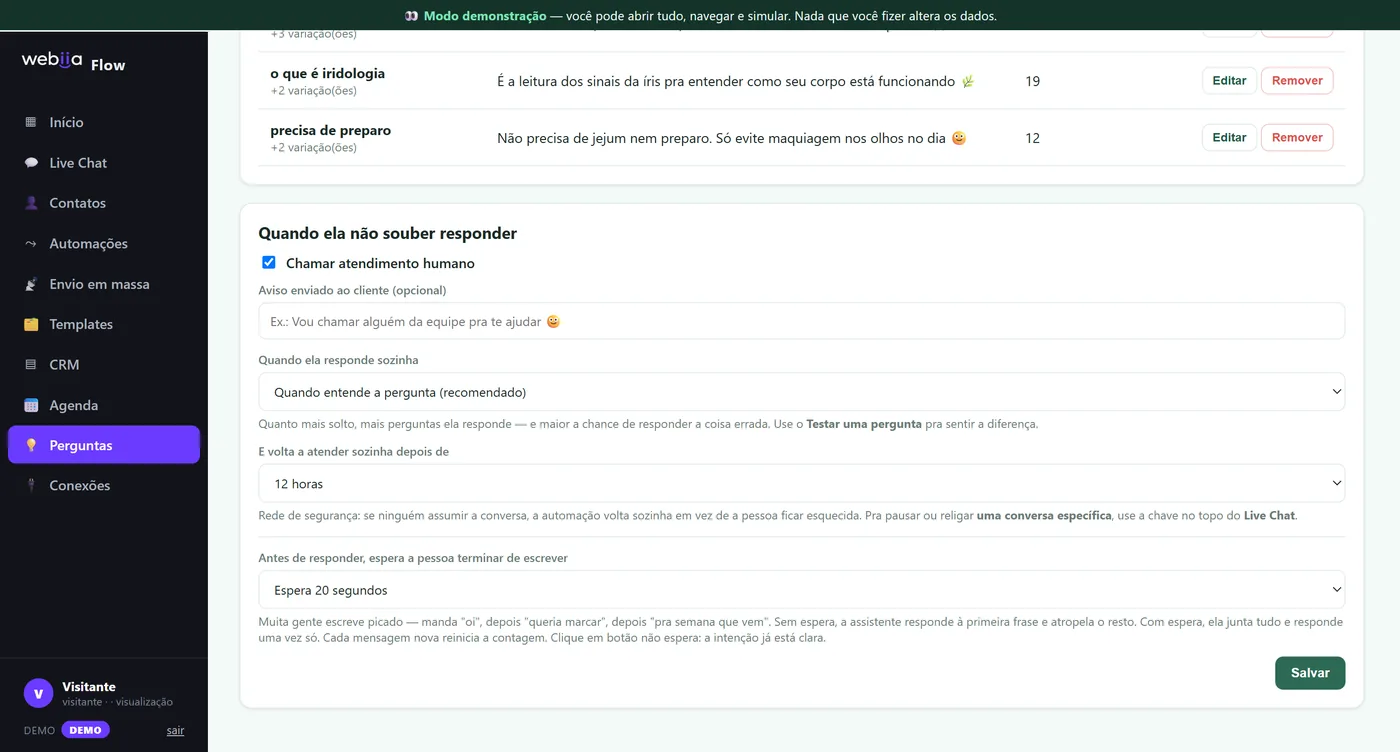Remove the 'precisa de preparo' question
The height and width of the screenshot is (752, 1400).
coord(1297,138)
